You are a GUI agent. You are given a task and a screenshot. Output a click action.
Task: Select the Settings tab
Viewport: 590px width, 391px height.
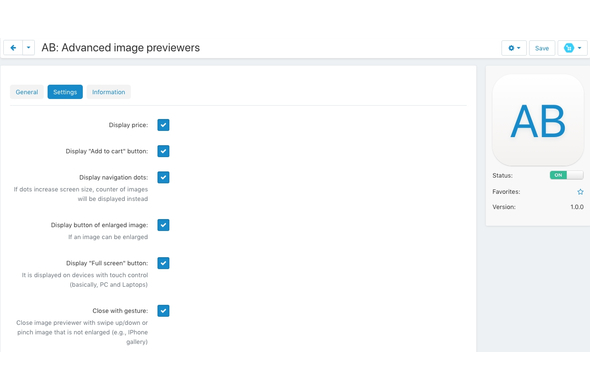pyautogui.click(x=65, y=92)
